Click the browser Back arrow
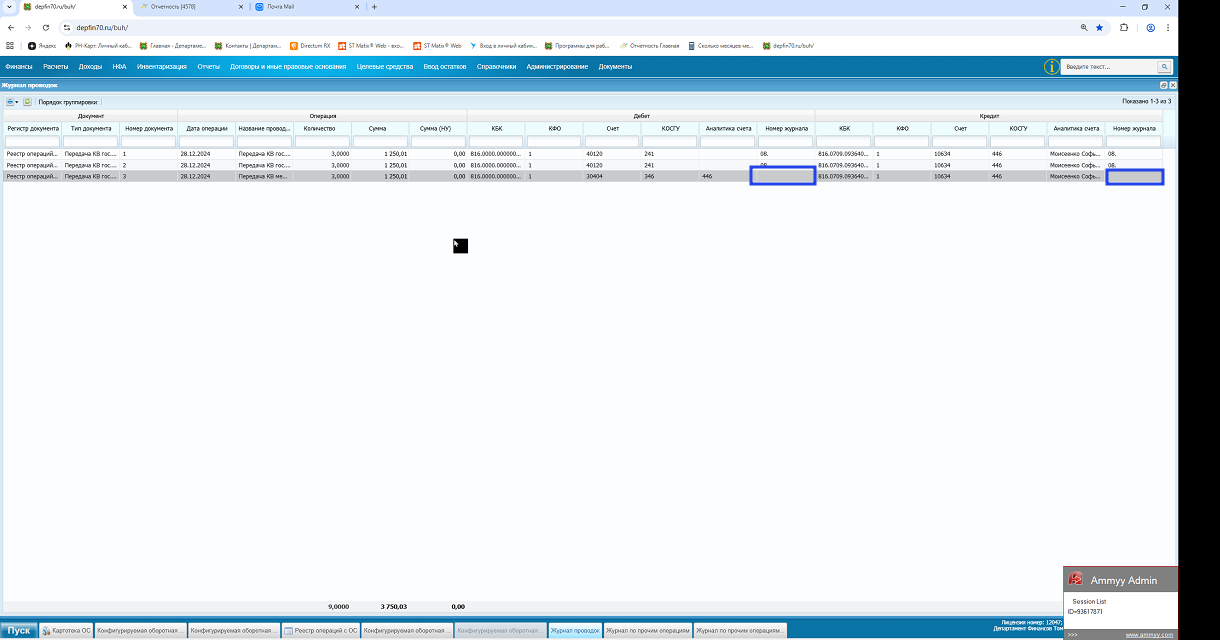 pos(11,27)
